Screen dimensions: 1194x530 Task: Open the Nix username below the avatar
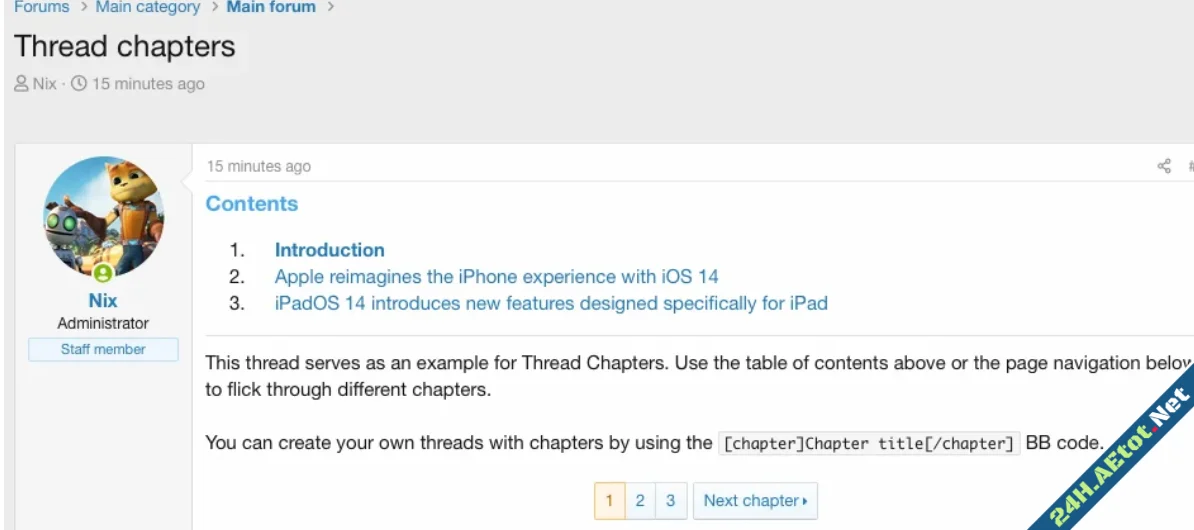[103, 300]
